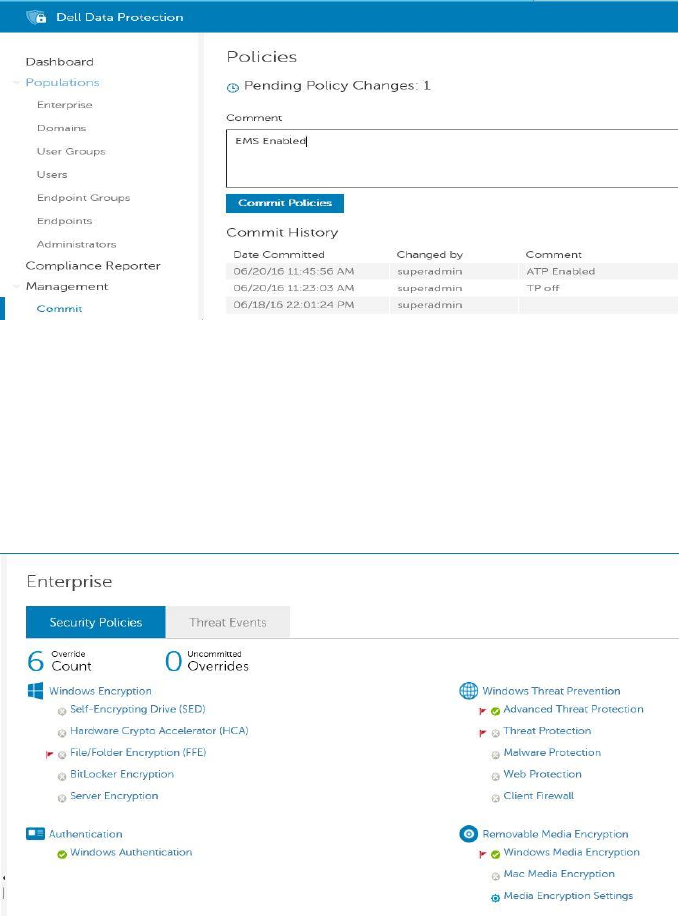The width and height of the screenshot is (679, 916).
Task: Click red flag beside Advanced Threat Protection
Action: click(x=483, y=711)
